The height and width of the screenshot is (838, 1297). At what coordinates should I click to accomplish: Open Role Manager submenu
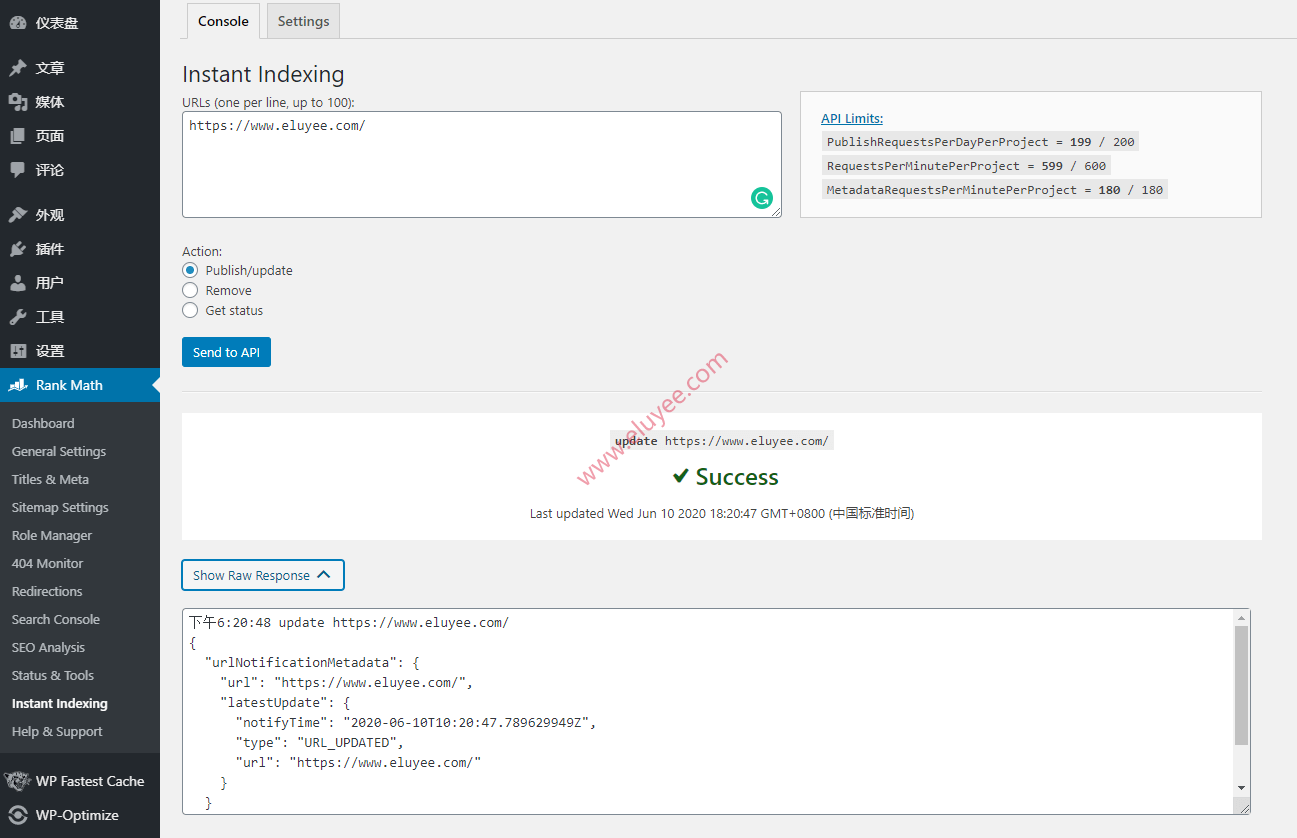click(52, 535)
